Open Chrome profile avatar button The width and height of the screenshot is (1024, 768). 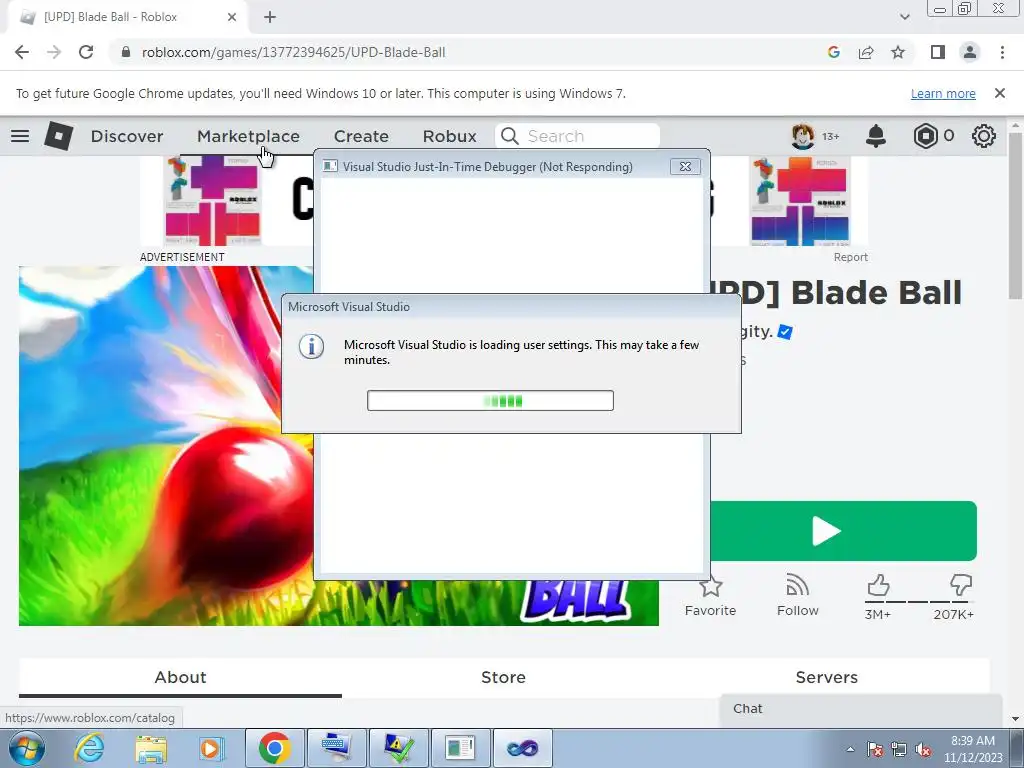point(970,52)
